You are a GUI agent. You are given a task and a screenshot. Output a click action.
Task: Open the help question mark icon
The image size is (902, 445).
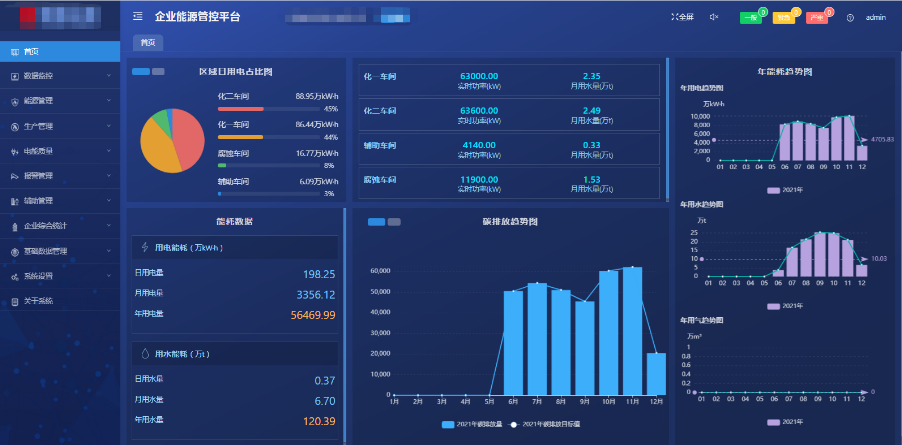(x=850, y=18)
